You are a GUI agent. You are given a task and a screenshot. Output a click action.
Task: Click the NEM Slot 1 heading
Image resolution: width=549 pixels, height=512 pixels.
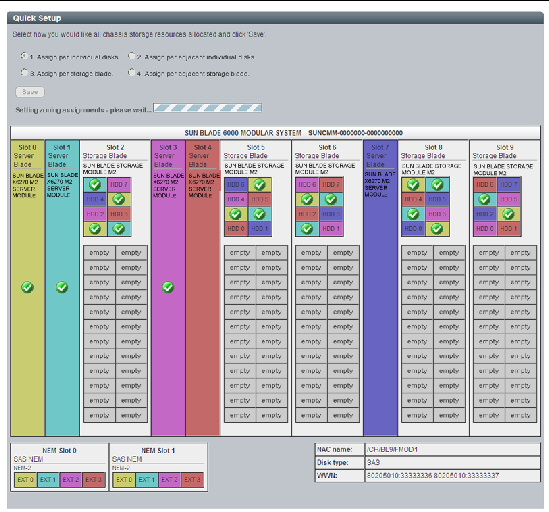(x=158, y=451)
